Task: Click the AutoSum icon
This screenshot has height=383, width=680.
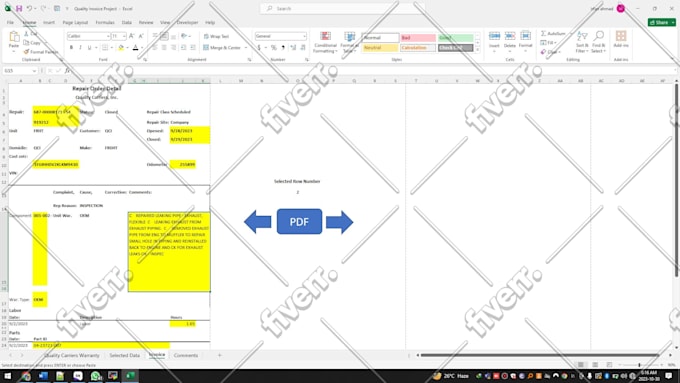Action: 553,33
